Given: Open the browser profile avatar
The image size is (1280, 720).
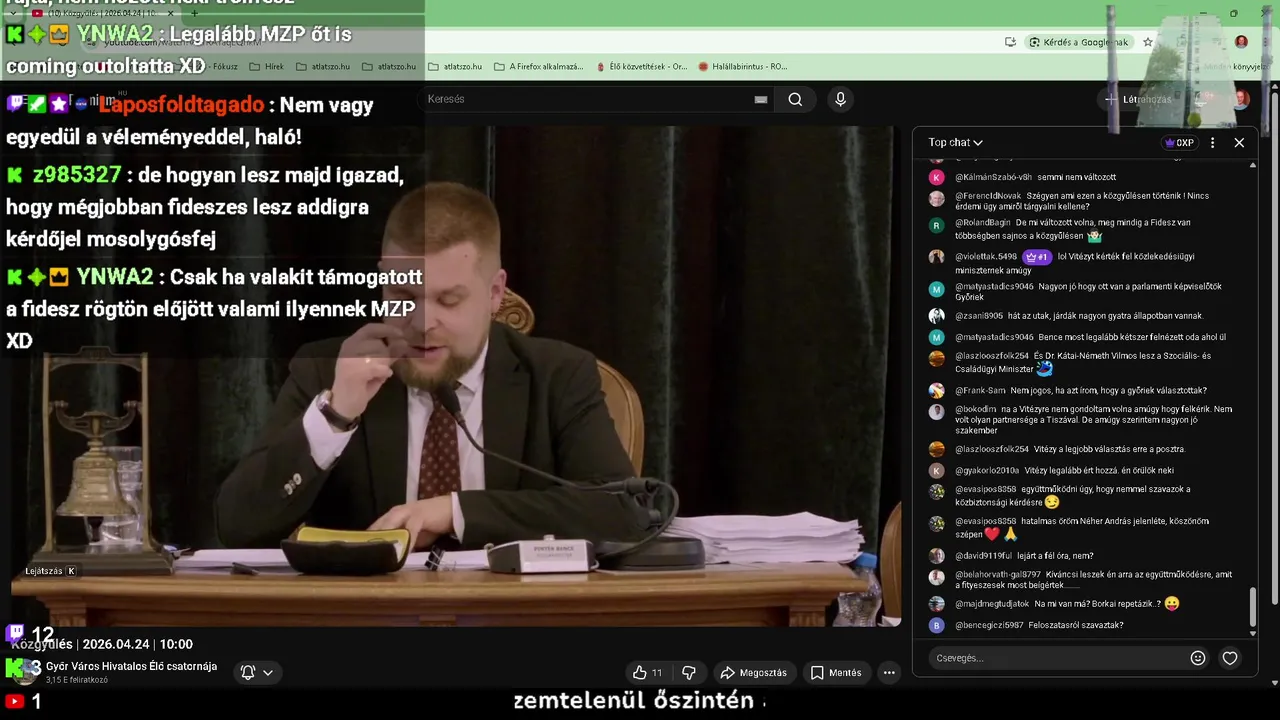Looking at the screenshot, I should click(x=1241, y=42).
